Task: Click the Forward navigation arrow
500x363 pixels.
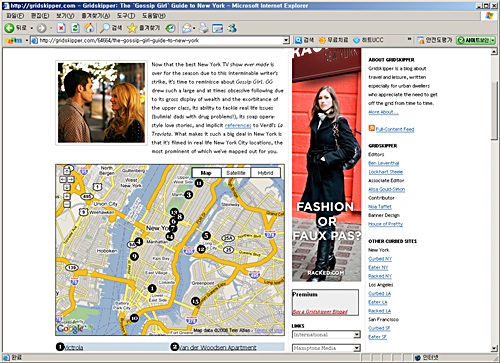Action: pos(41,28)
